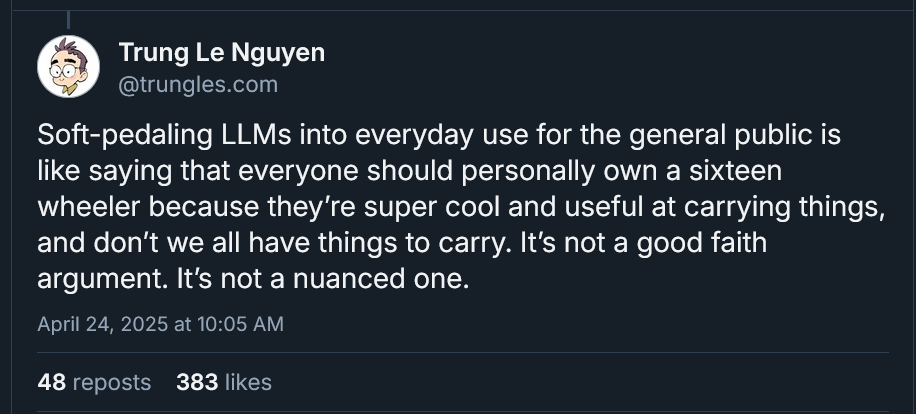The image size is (916, 414).
Task: View the 383 likes list
Action: [x=223, y=382]
